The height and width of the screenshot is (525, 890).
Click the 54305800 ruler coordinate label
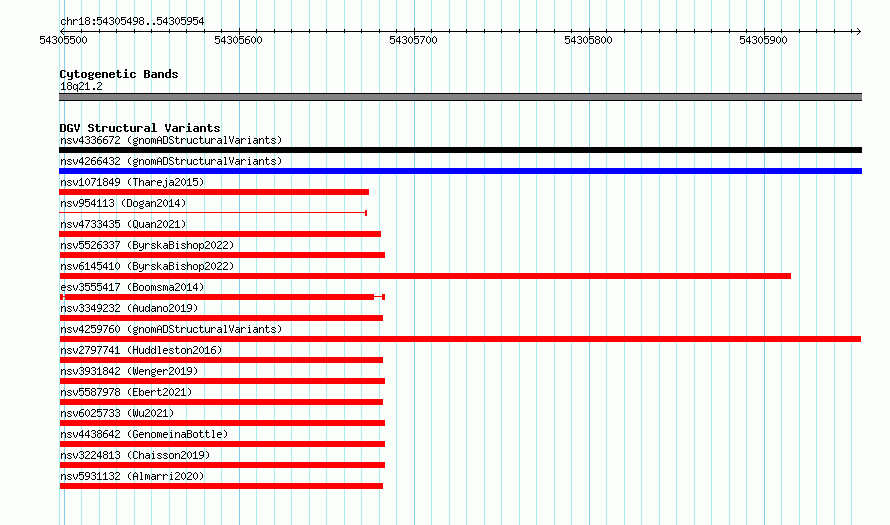tap(588, 40)
